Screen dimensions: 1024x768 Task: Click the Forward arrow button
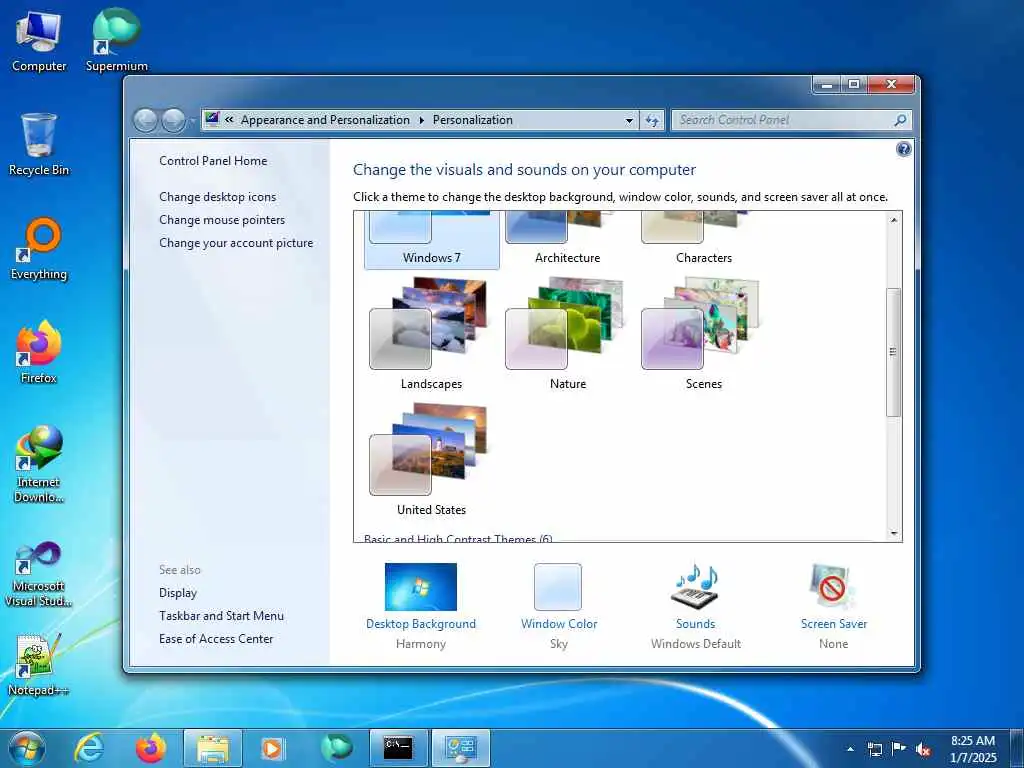[173, 120]
